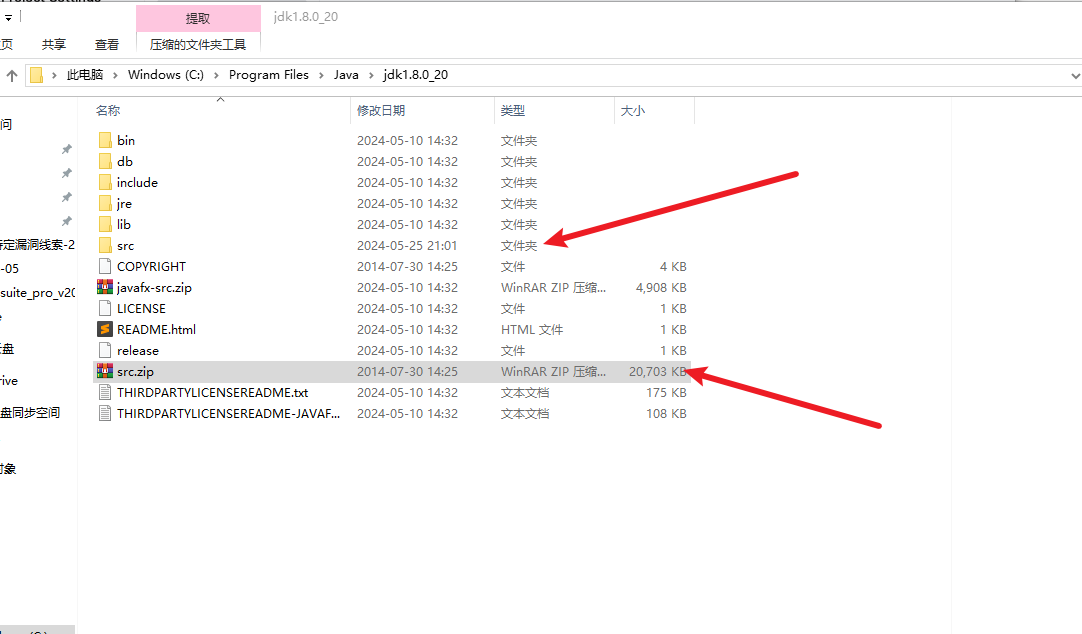Image resolution: width=1082 pixels, height=634 pixels.
Task: Expand chevron after Program Files in path
Action: [321, 75]
